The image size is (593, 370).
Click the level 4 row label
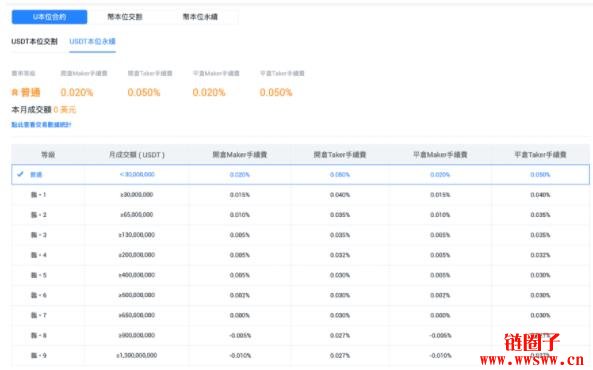pyautogui.click(x=39, y=255)
